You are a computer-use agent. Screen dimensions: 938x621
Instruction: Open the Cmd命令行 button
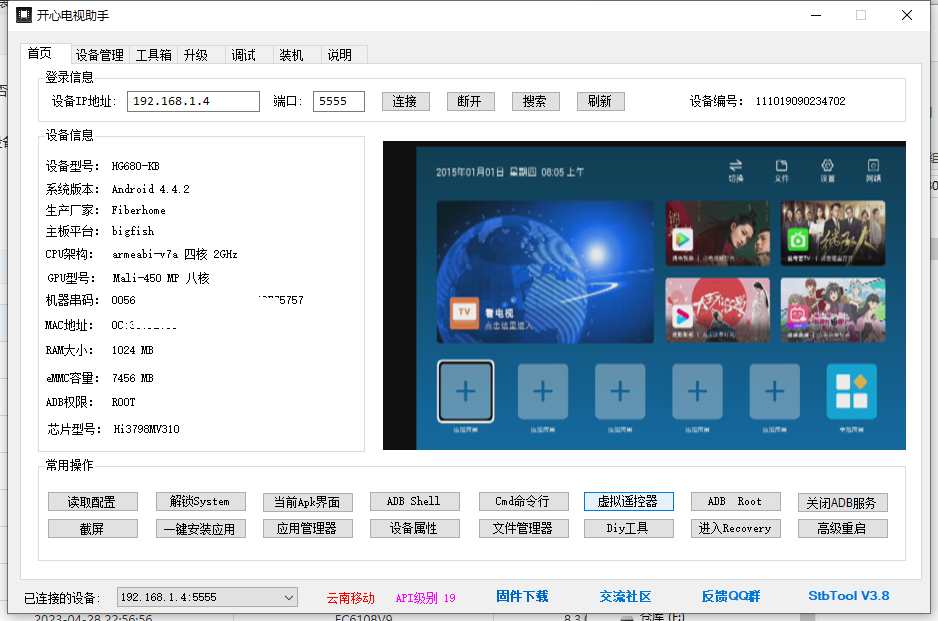point(523,501)
